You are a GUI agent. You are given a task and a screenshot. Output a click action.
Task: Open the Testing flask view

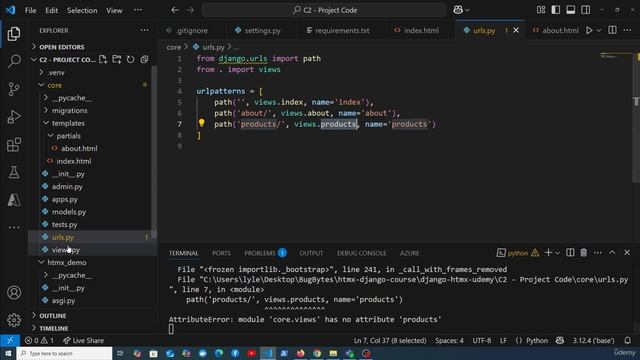pos(14,172)
